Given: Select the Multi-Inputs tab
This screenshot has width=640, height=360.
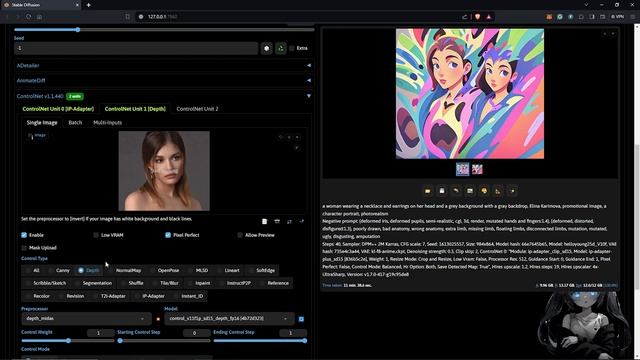Looking at the screenshot, I should 107,122.
